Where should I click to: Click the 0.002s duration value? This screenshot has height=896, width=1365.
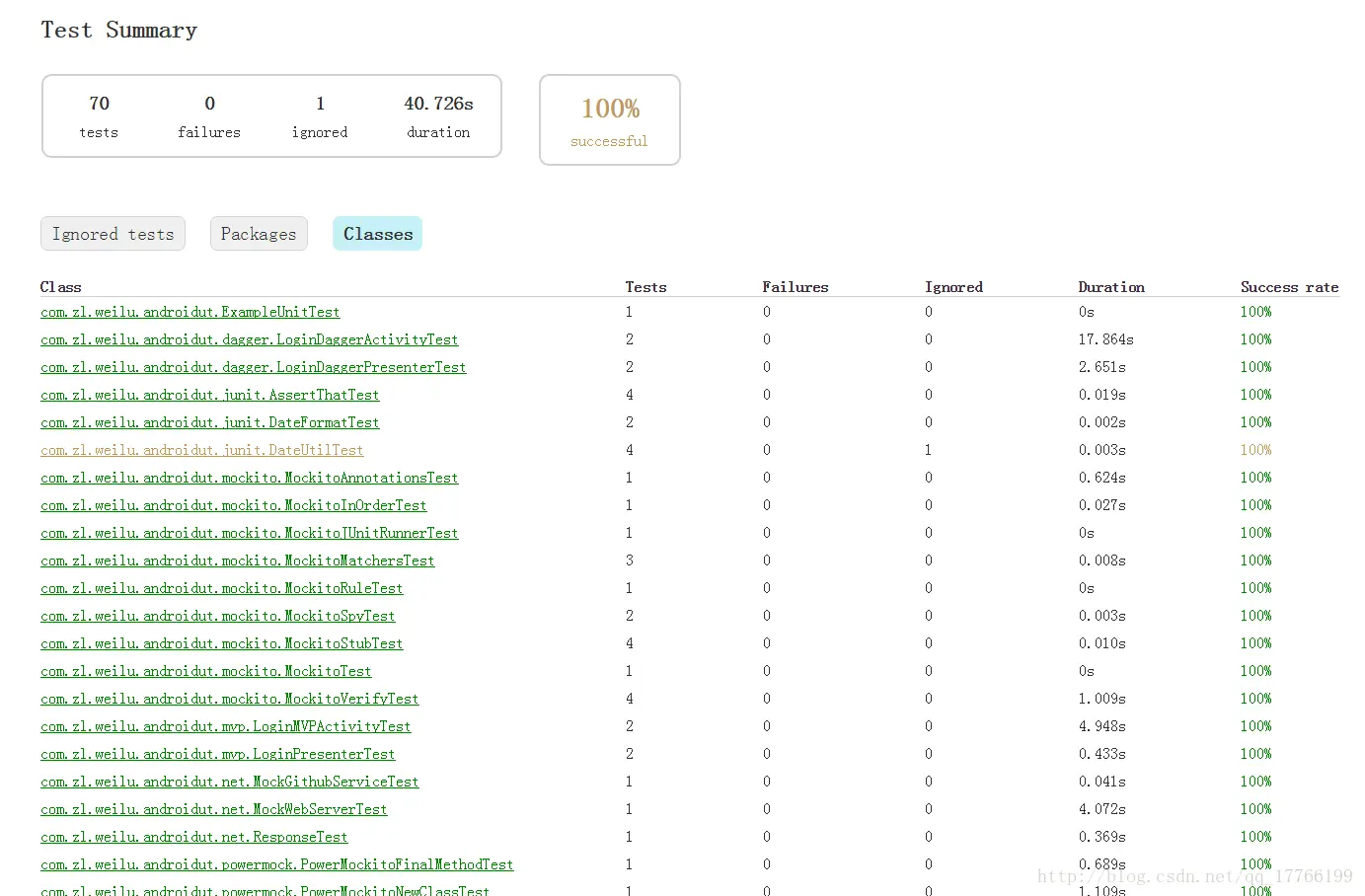pos(1101,422)
